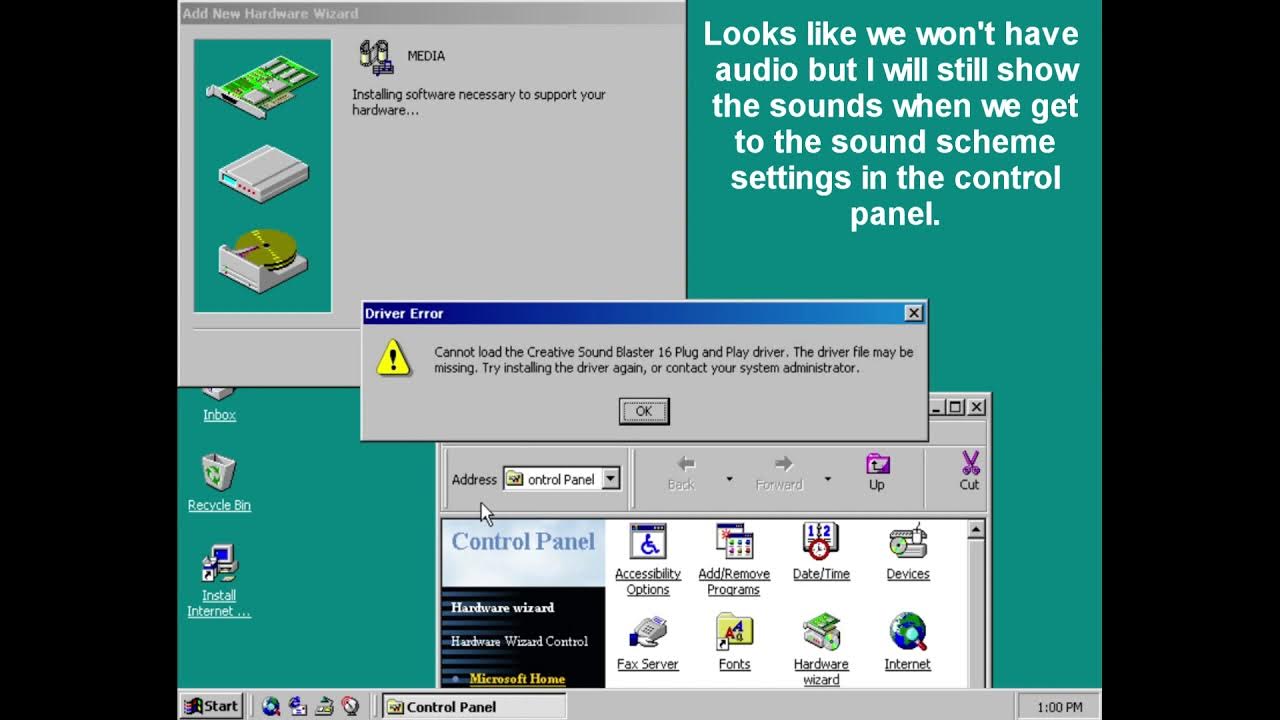Click the Forward toolbar button
Image resolution: width=1280 pixels, height=720 pixels.
click(x=779, y=473)
